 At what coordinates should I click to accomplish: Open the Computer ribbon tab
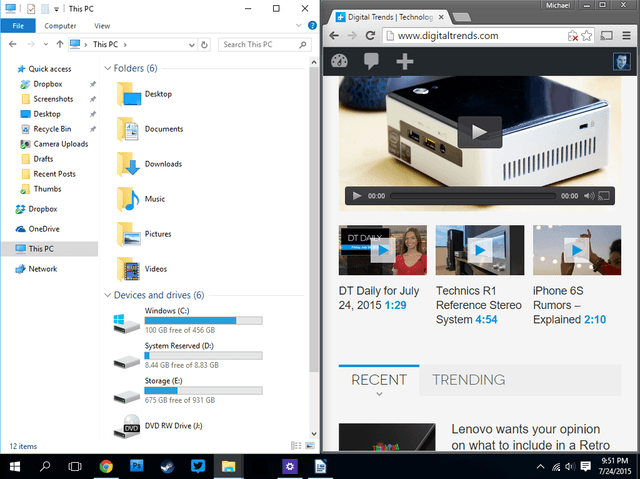point(60,26)
